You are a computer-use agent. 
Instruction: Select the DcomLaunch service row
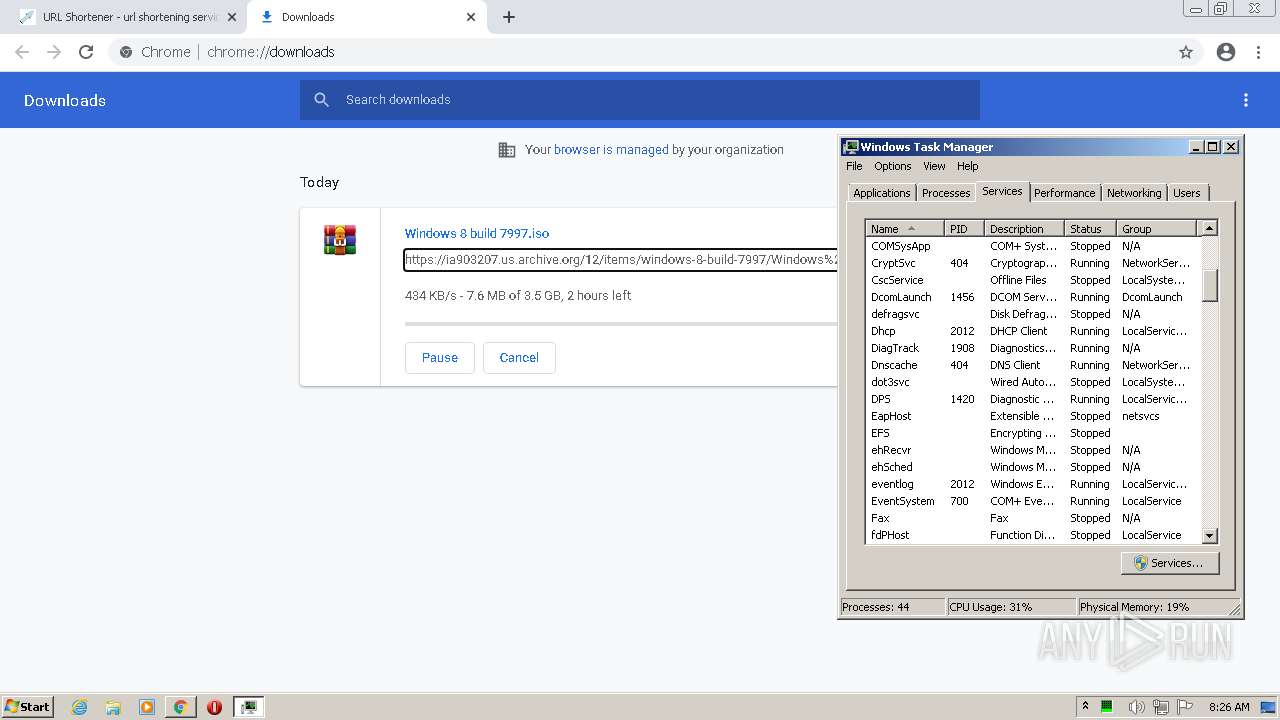click(1033, 297)
